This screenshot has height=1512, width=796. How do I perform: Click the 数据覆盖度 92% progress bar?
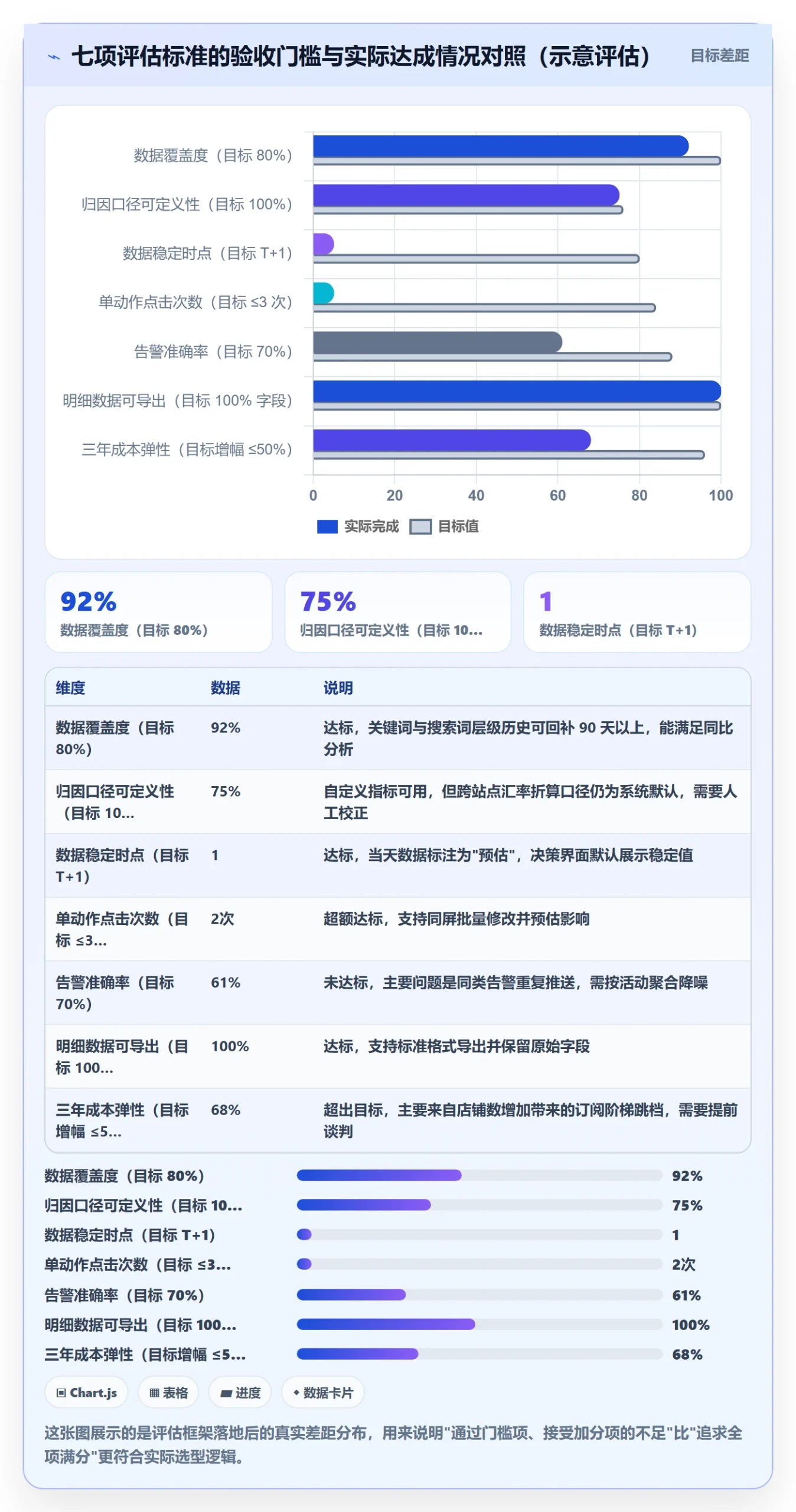click(x=479, y=1175)
